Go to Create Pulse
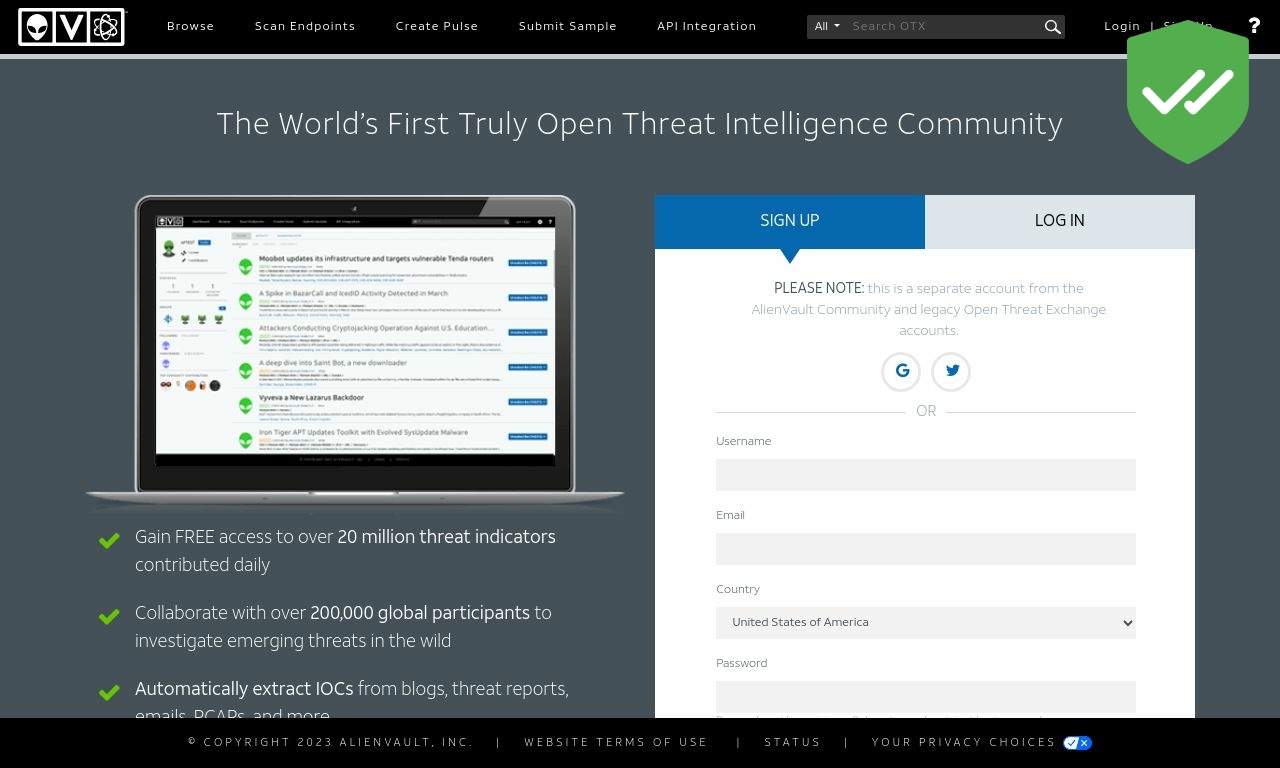This screenshot has height=768, width=1280. pos(437,26)
